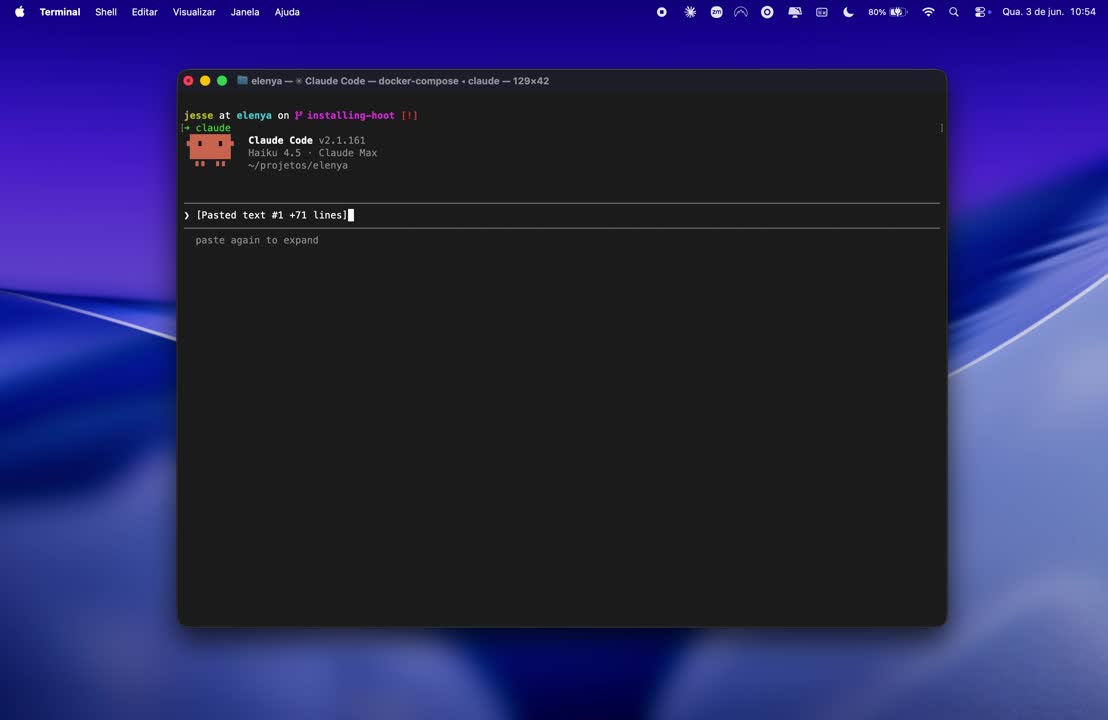Click the Claude Code v2.1.161 text
The image size is (1108, 720).
tap(307, 141)
